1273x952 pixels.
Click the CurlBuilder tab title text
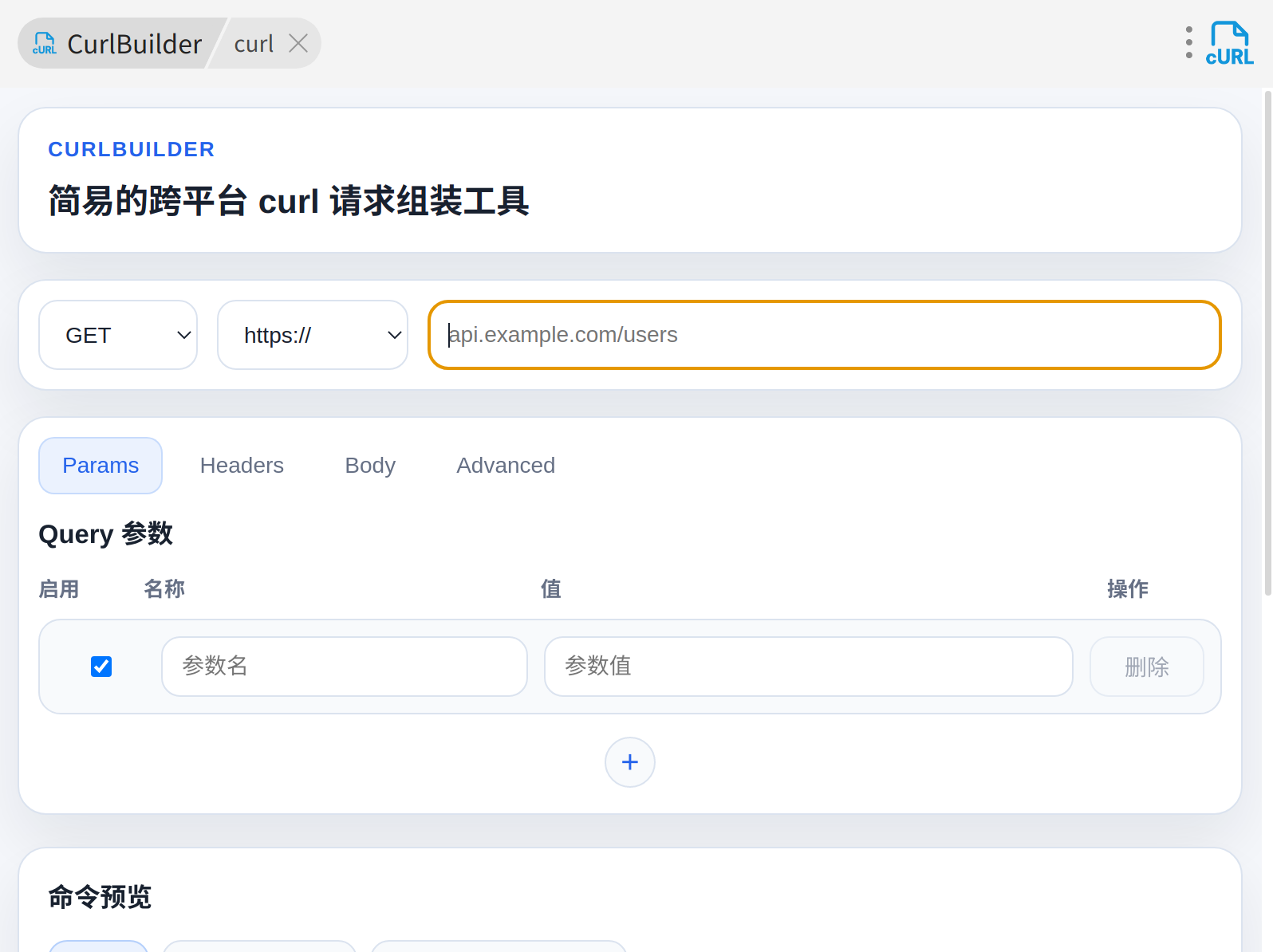pos(134,44)
